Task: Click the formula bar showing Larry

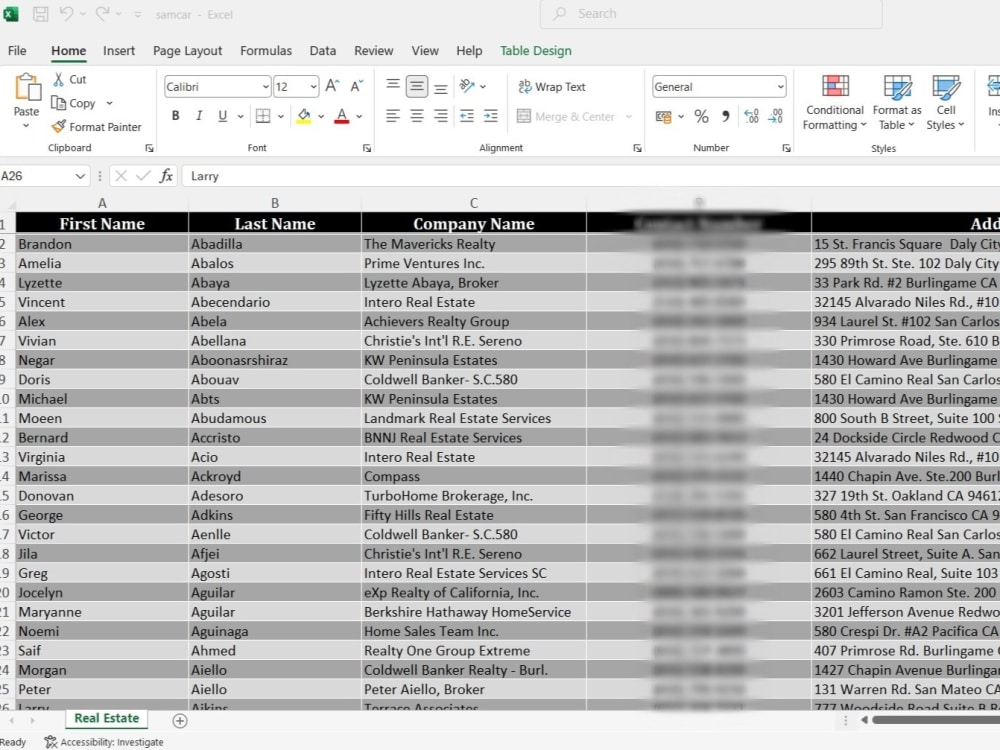Action: pos(591,176)
